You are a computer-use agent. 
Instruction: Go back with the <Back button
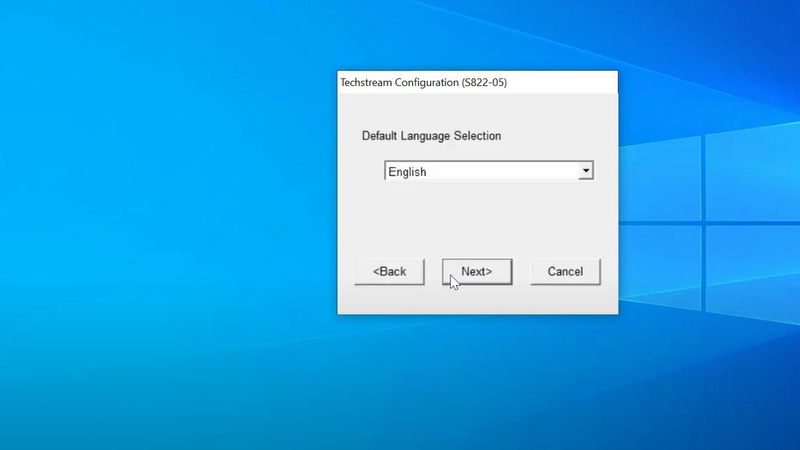click(x=389, y=272)
